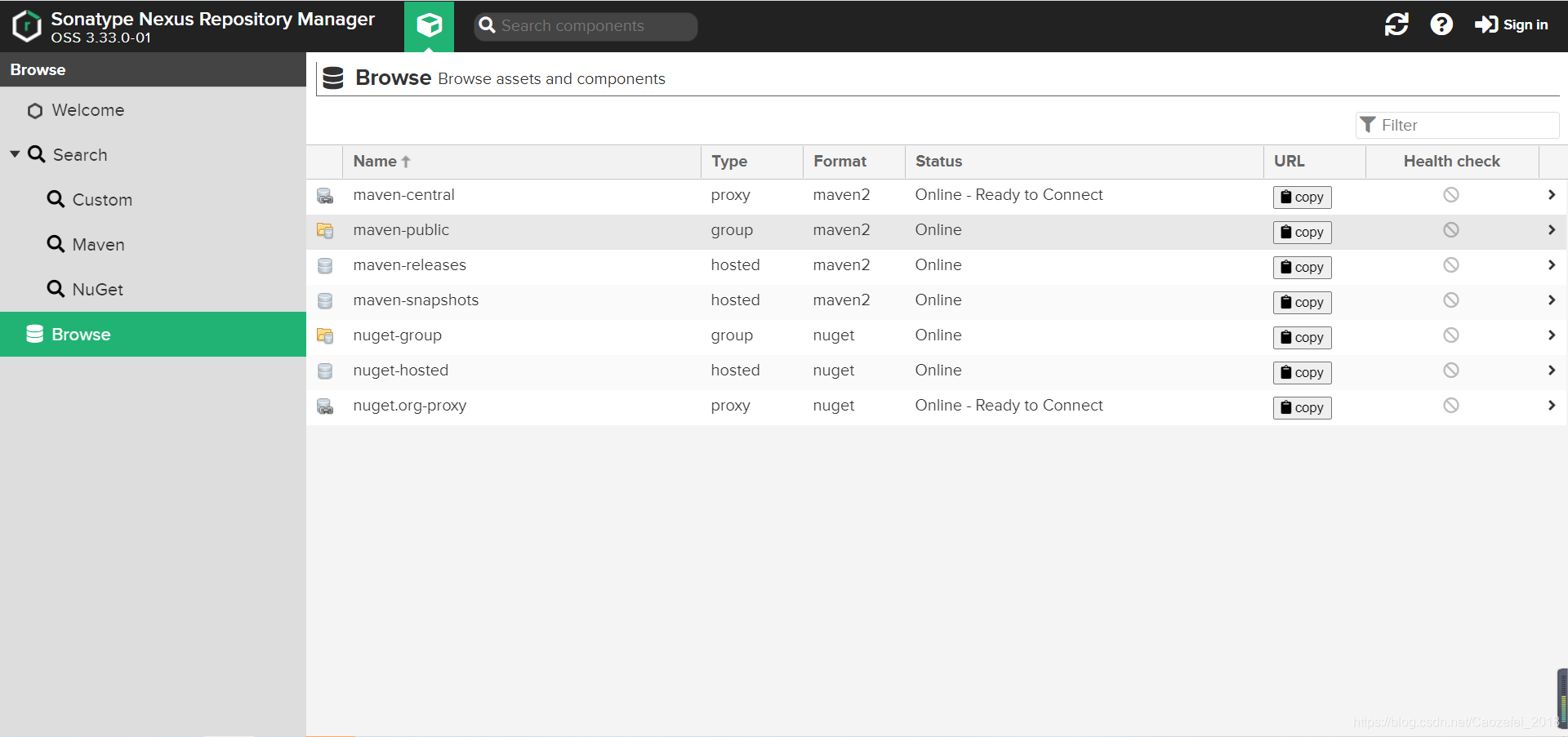Click the hexagon icon beside Welcome
This screenshot has width=1568, height=737.
pyautogui.click(x=35, y=110)
